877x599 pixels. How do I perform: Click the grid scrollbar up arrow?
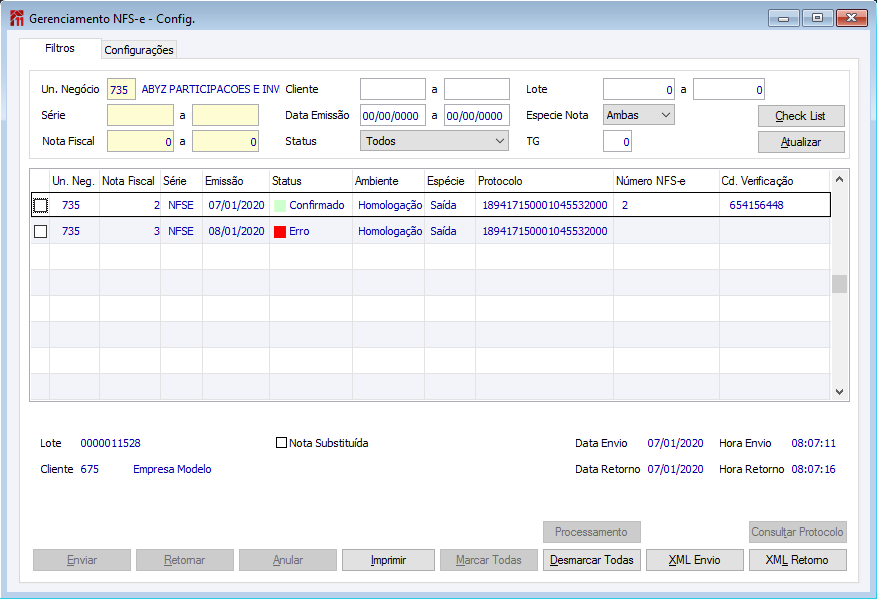click(x=839, y=180)
